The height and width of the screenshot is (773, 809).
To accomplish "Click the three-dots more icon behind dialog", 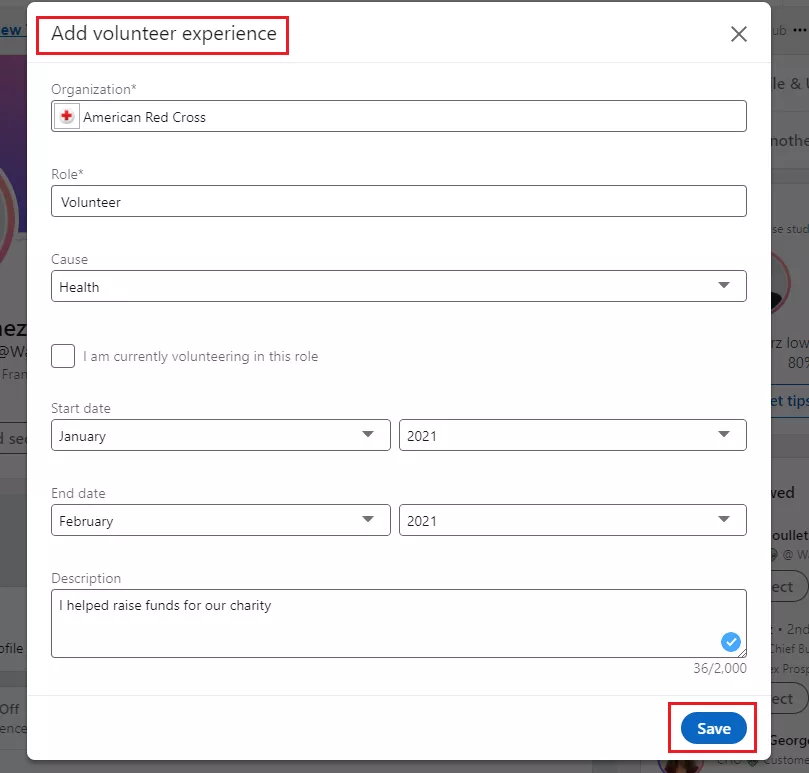I will 799,31.
